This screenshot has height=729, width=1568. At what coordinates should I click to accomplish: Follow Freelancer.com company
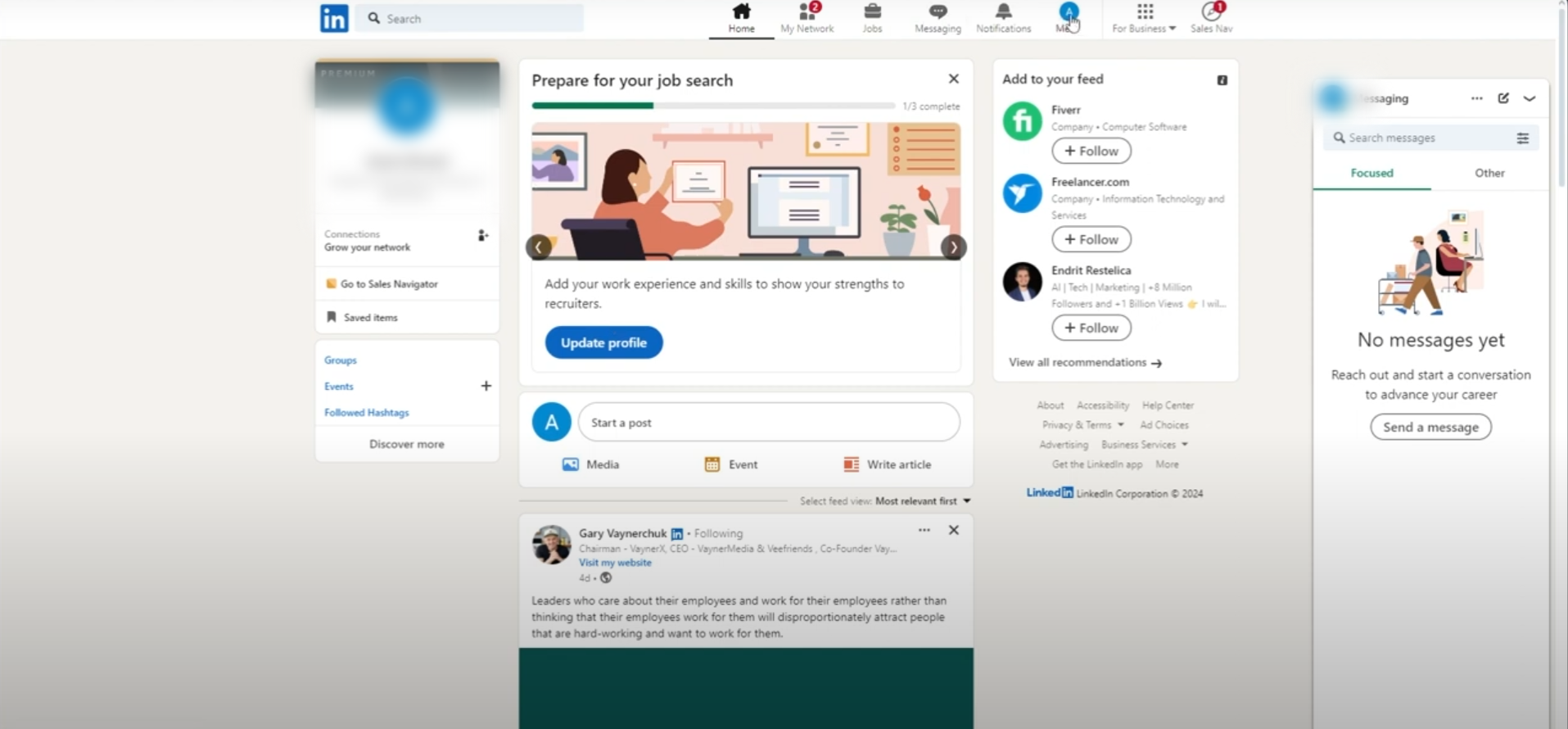1091,239
